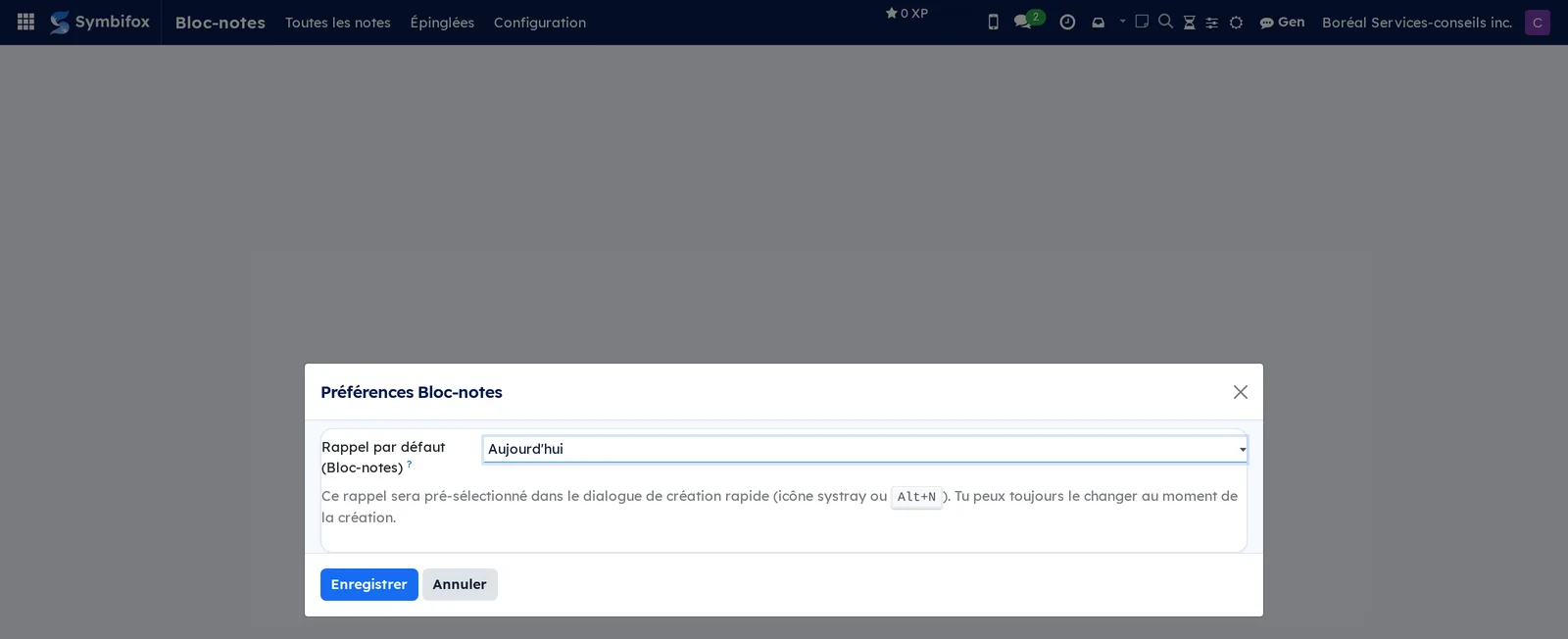Click the 0 XP star indicator

coord(906,13)
